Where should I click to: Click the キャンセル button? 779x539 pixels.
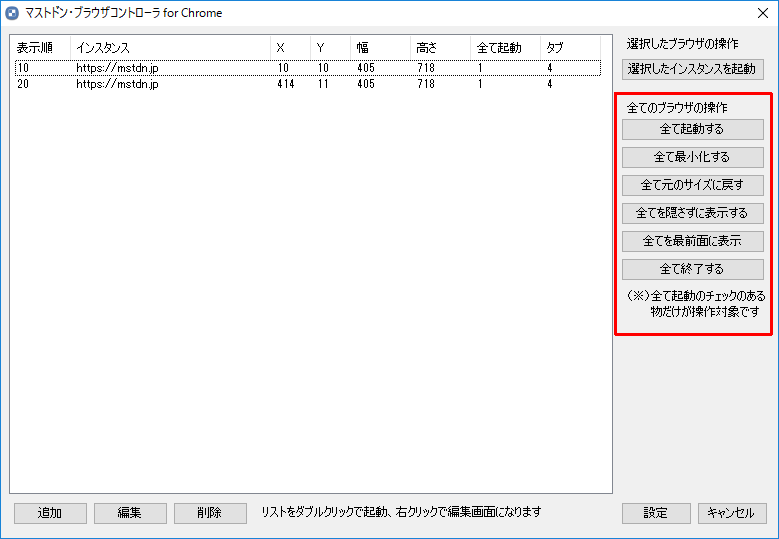coord(732,513)
